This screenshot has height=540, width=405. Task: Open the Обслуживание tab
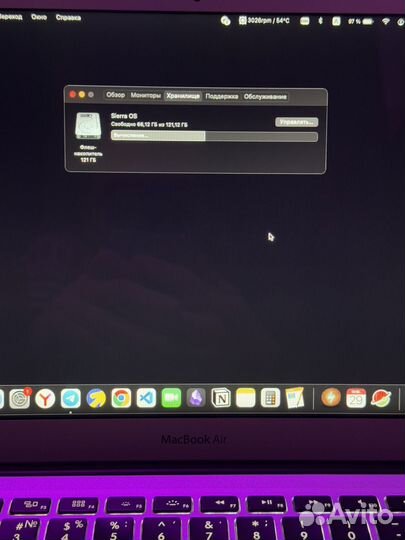(265, 97)
